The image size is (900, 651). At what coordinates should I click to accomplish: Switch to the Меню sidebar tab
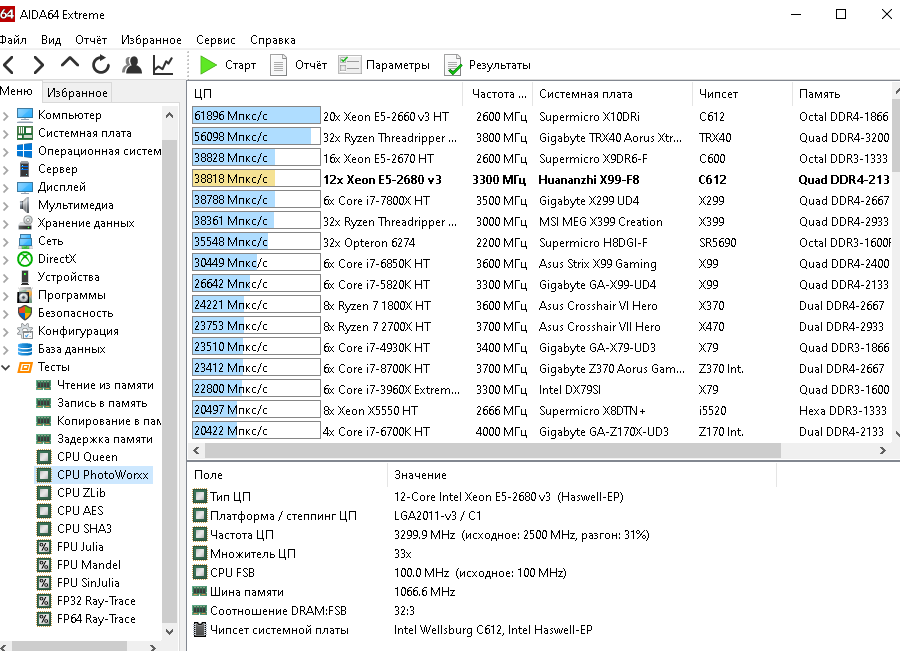tap(16, 91)
